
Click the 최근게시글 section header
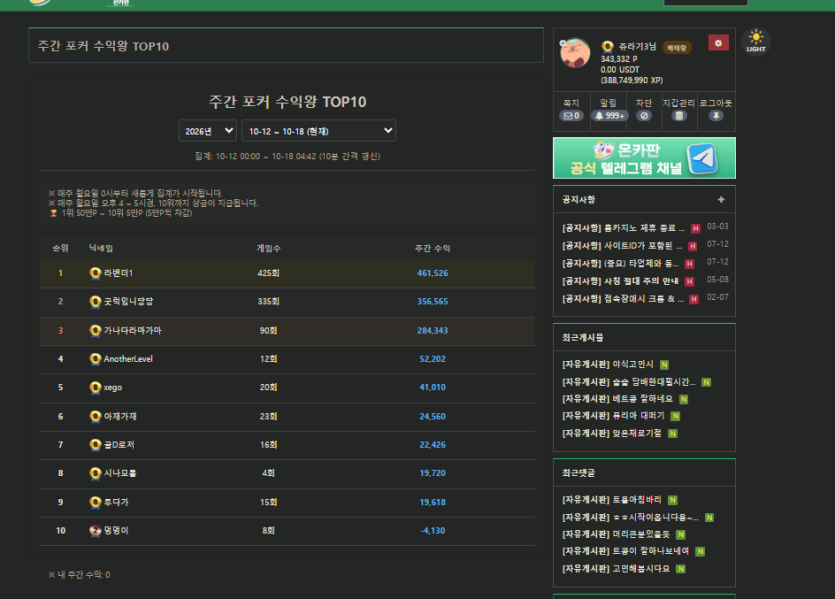[583, 338]
